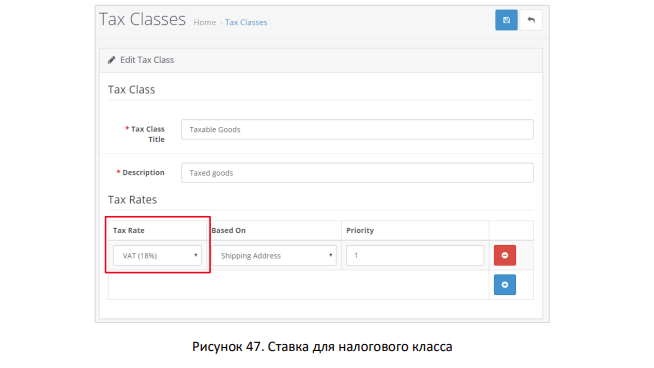Click the Tax Rates section heading
This screenshot has width=654, height=368.
[x=132, y=199]
